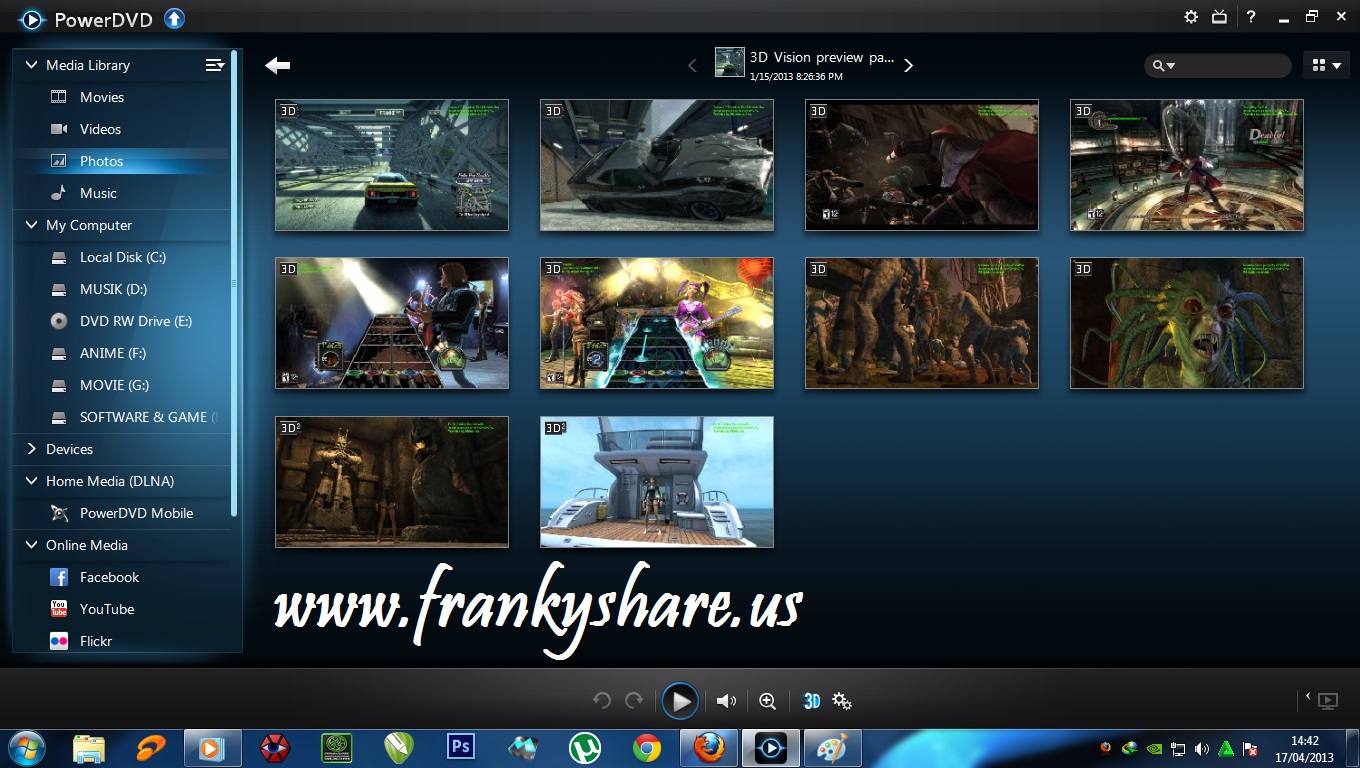Switch to TV mode icon in title bar
Viewport: 1360px width, 768px height.
pos(1219,17)
